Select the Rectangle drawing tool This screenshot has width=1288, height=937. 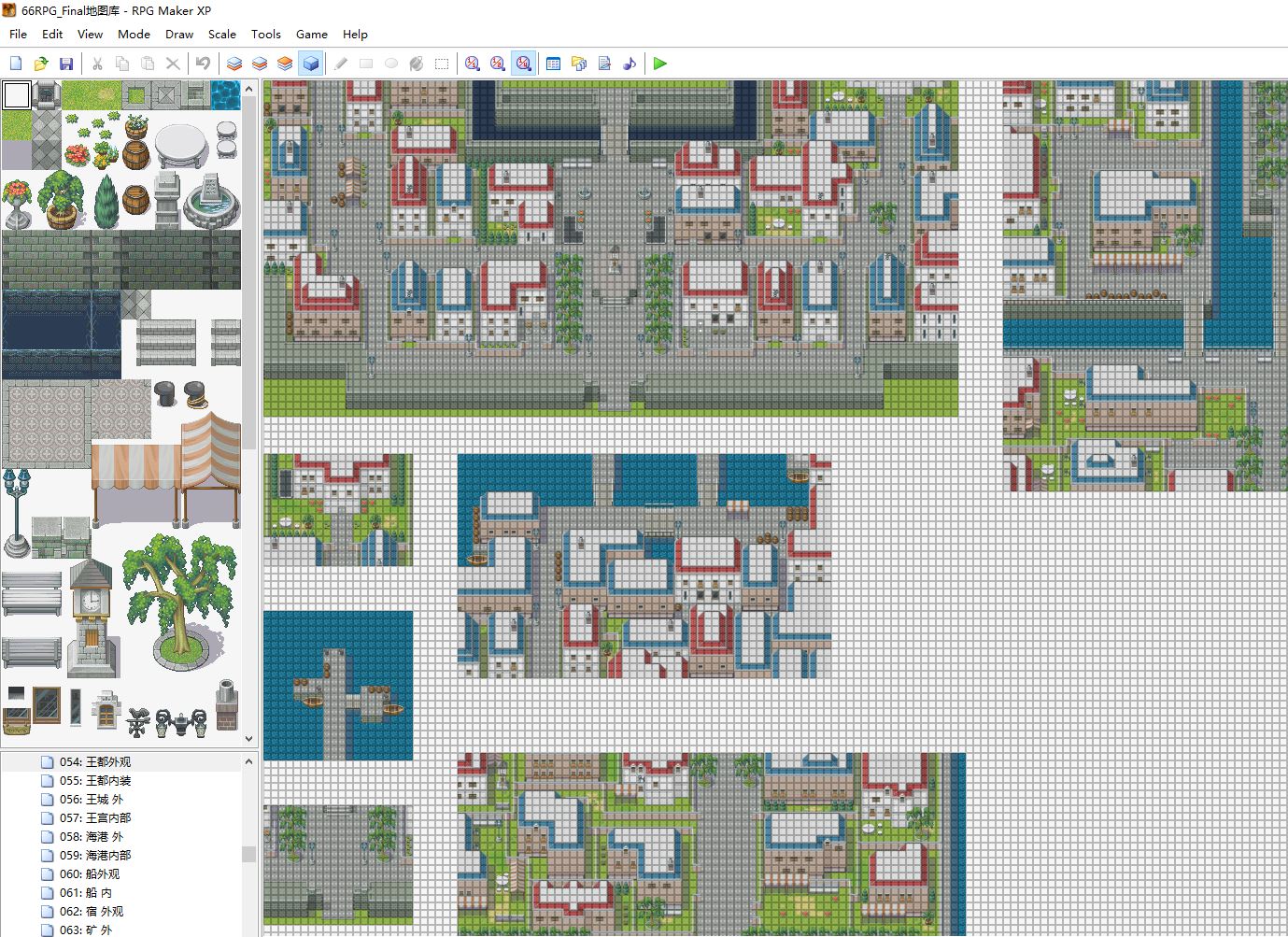(366, 64)
